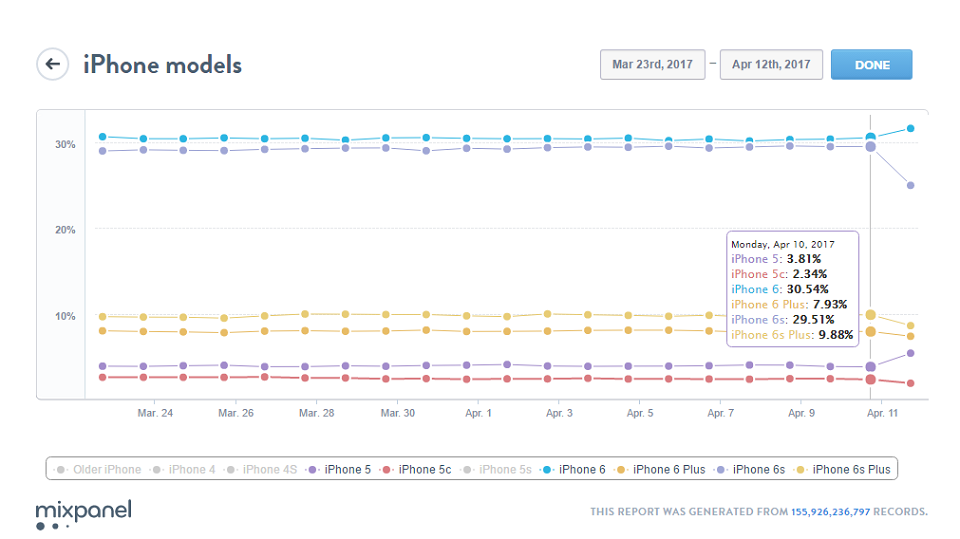960x539 pixels.
Task: Select the iPhone 6 data point on Apr 12
Action: click(910, 128)
